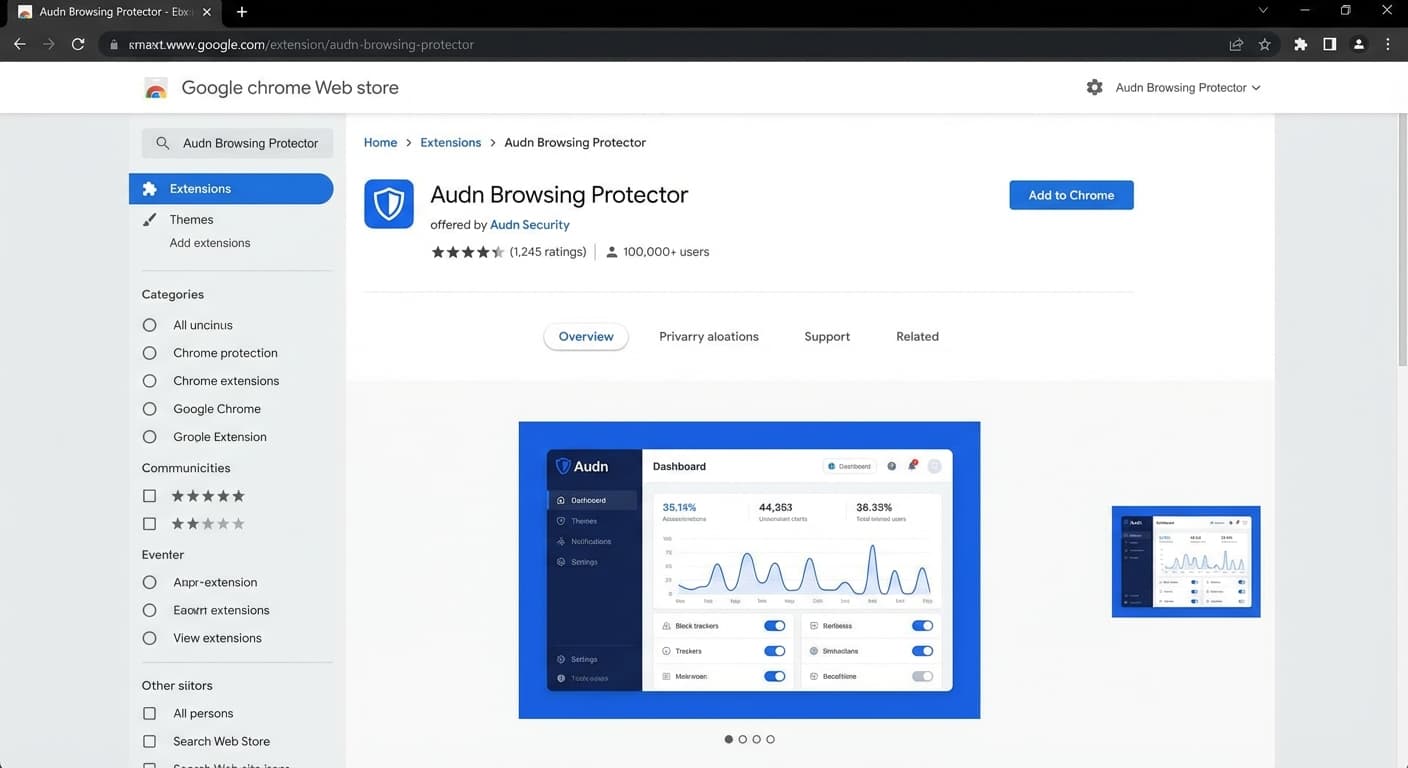The height and width of the screenshot is (768, 1408).
Task: Click the search magnifier icon
Action: pyautogui.click(x=162, y=142)
